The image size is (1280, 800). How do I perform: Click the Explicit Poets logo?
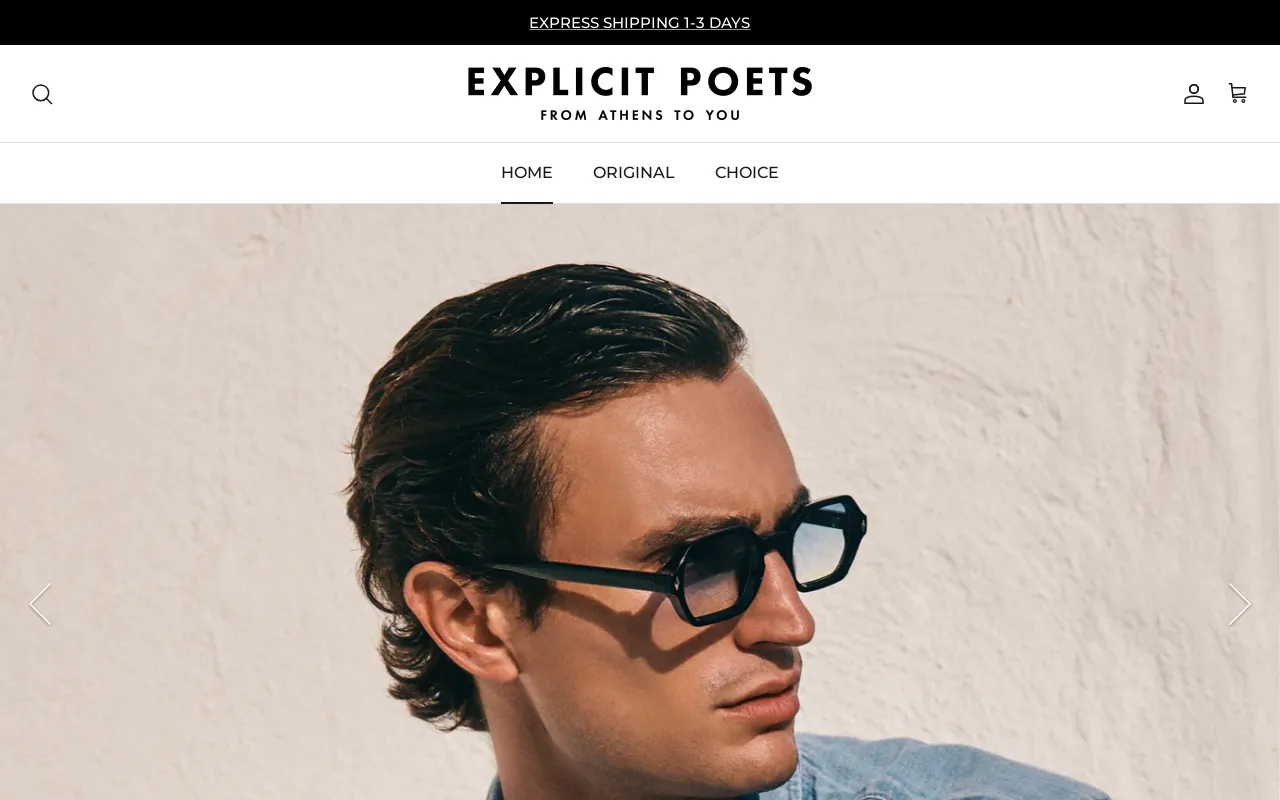click(x=640, y=94)
